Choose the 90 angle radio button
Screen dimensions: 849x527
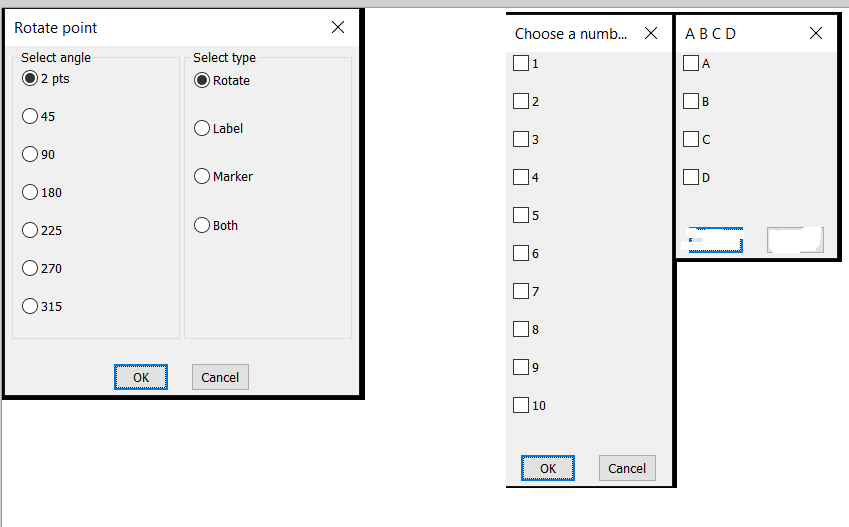click(x=30, y=154)
